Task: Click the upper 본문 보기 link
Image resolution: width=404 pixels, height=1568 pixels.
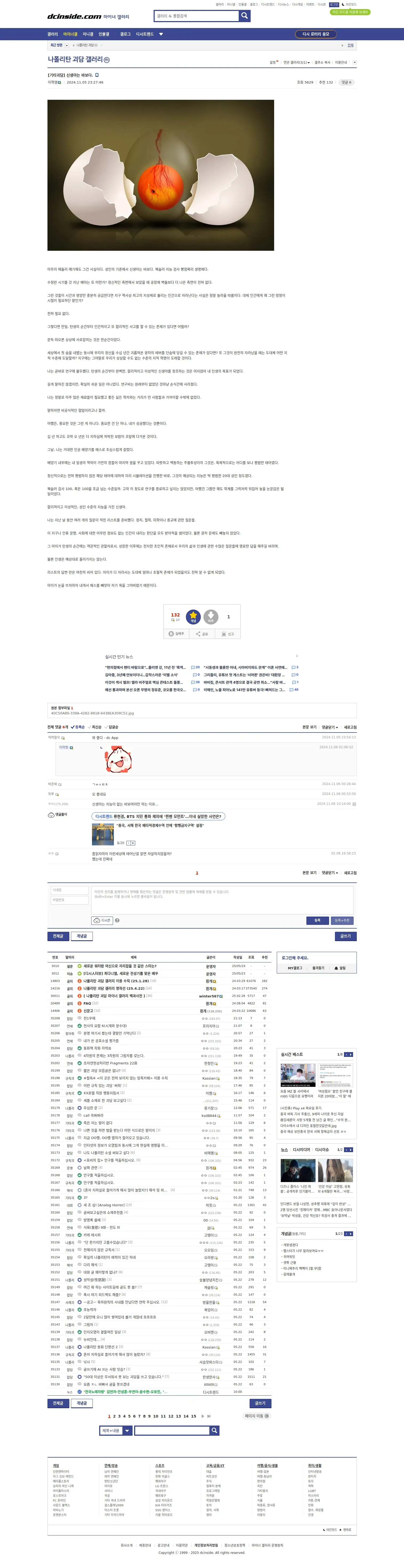Action: pos(310,727)
